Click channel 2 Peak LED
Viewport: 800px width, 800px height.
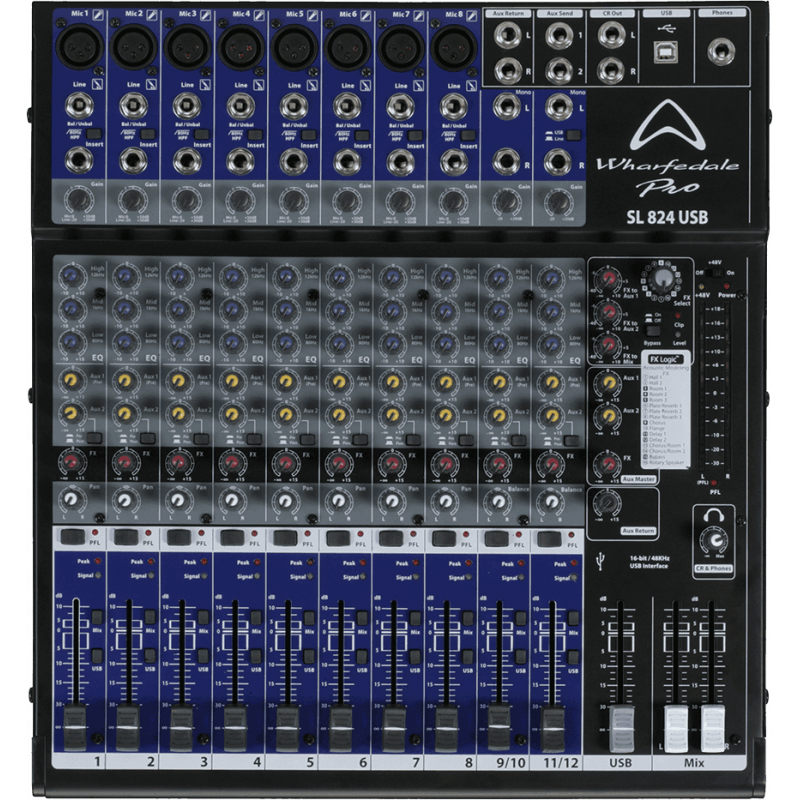[151, 561]
